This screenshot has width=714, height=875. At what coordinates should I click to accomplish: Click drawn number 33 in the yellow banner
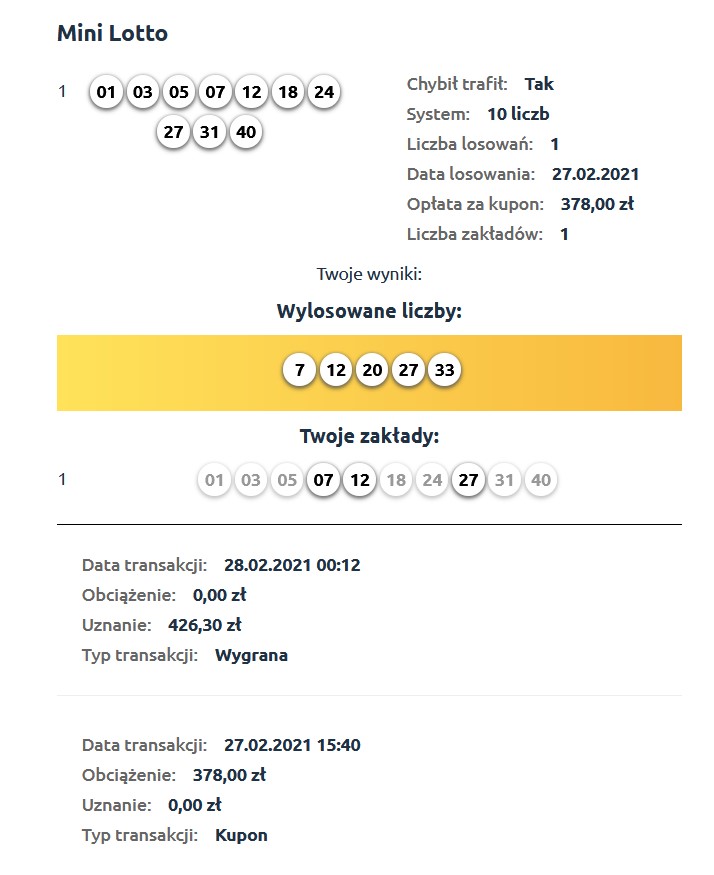tap(444, 370)
